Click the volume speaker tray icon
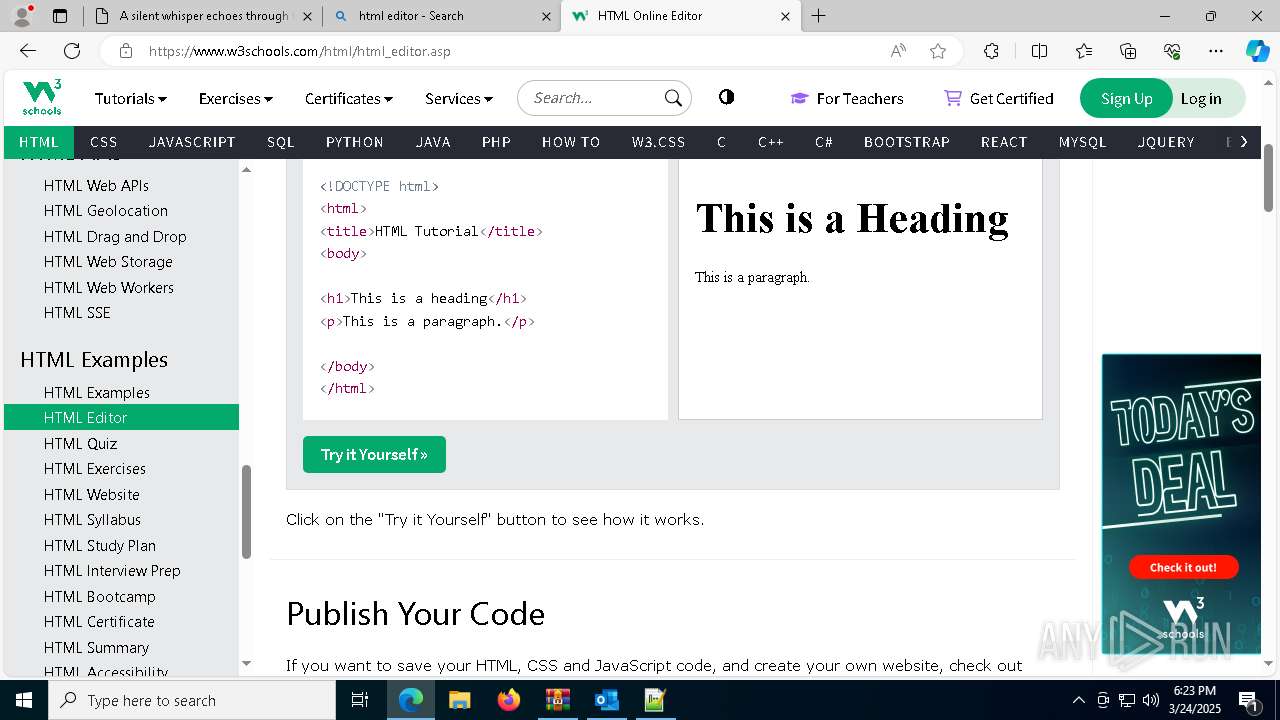Image resolution: width=1280 pixels, height=720 pixels. 1151,700
